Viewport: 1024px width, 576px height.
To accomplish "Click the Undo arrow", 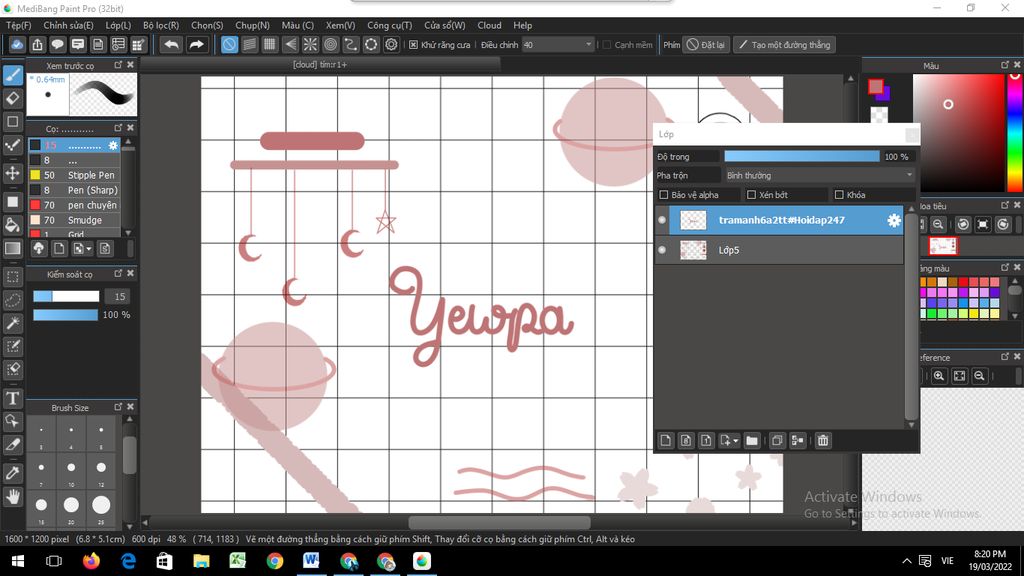I will (171, 44).
